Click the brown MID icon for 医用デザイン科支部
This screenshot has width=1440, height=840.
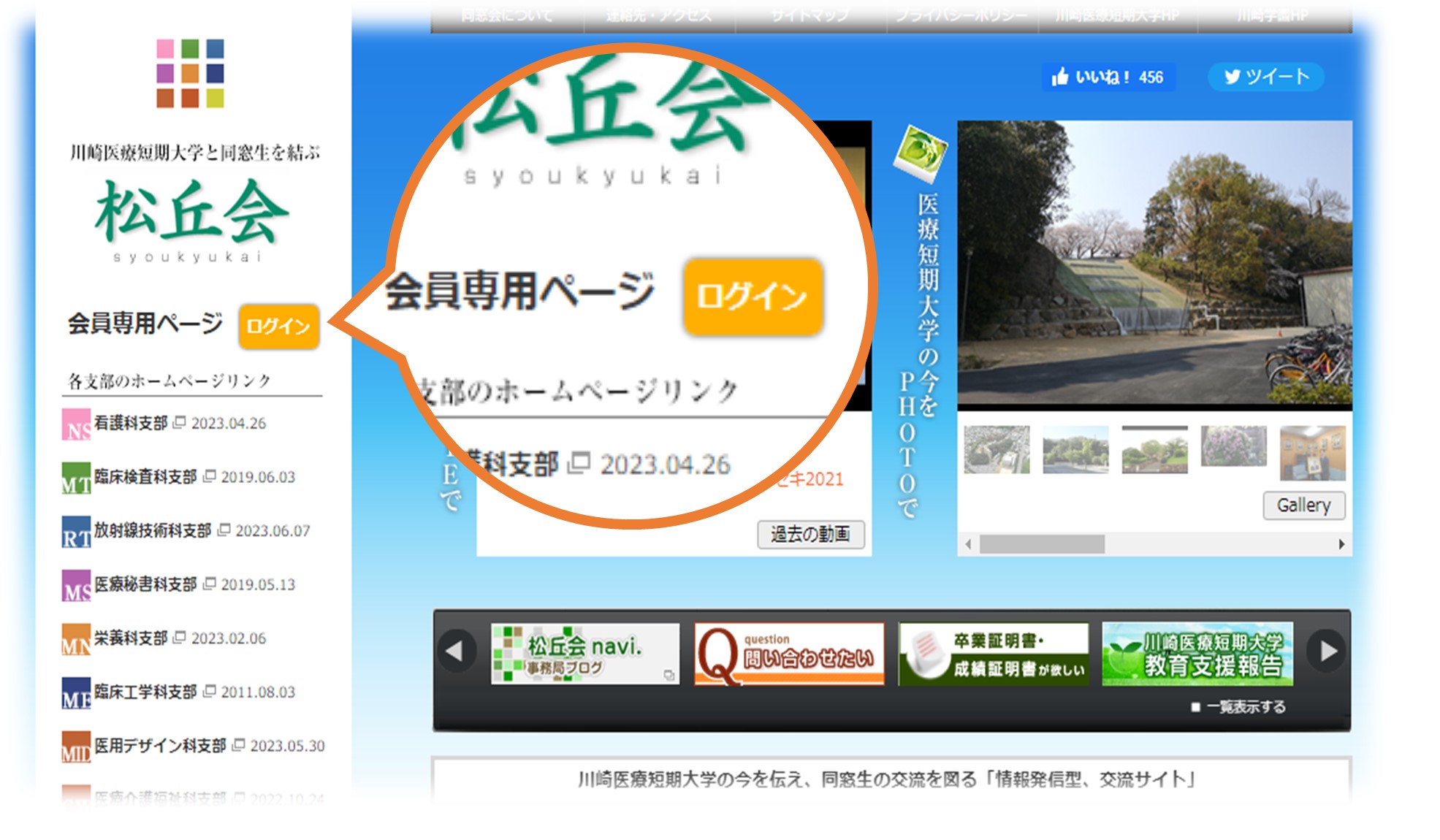[76, 747]
